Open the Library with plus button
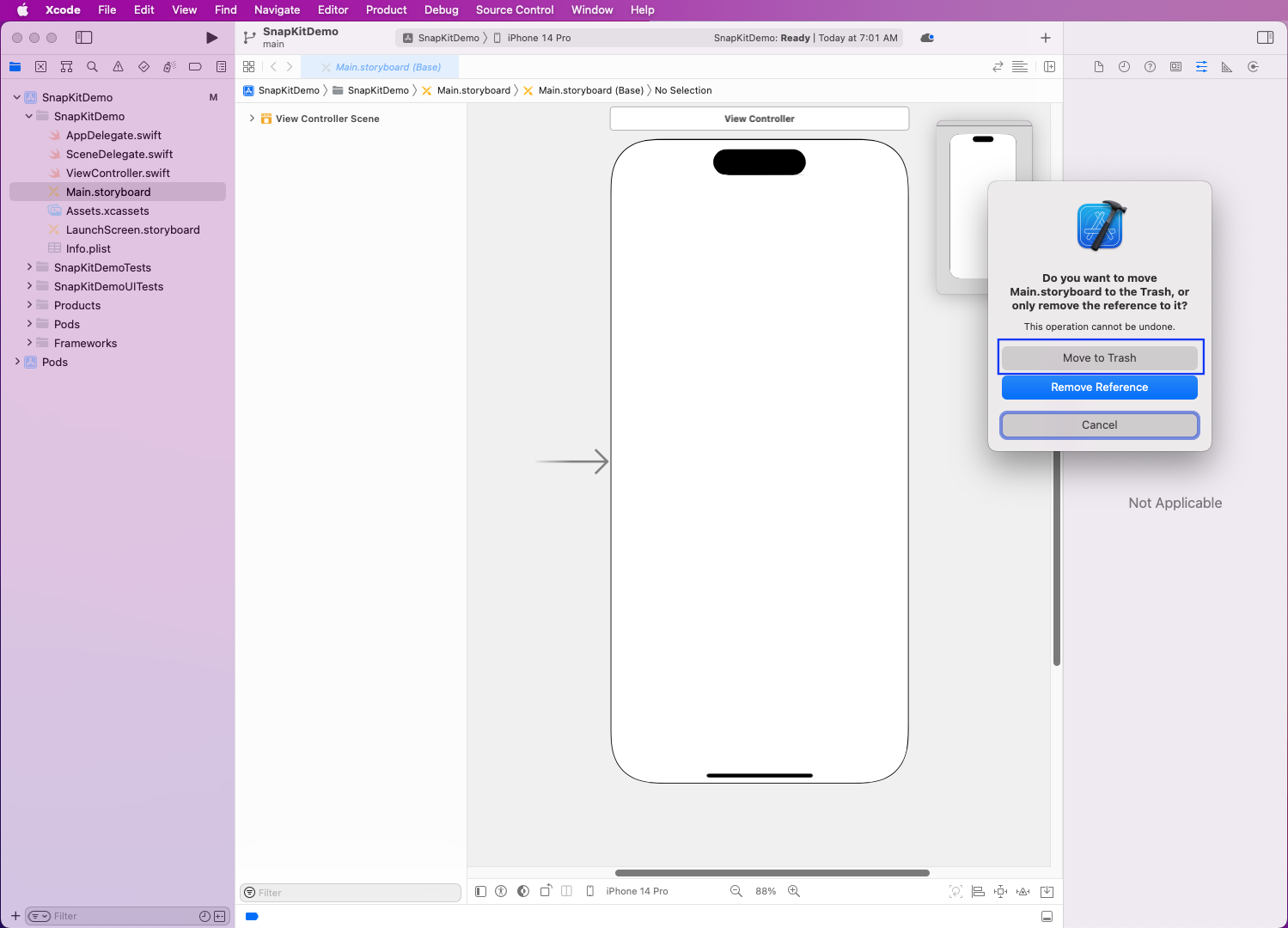Image resolution: width=1288 pixels, height=928 pixels. point(1046,38)
